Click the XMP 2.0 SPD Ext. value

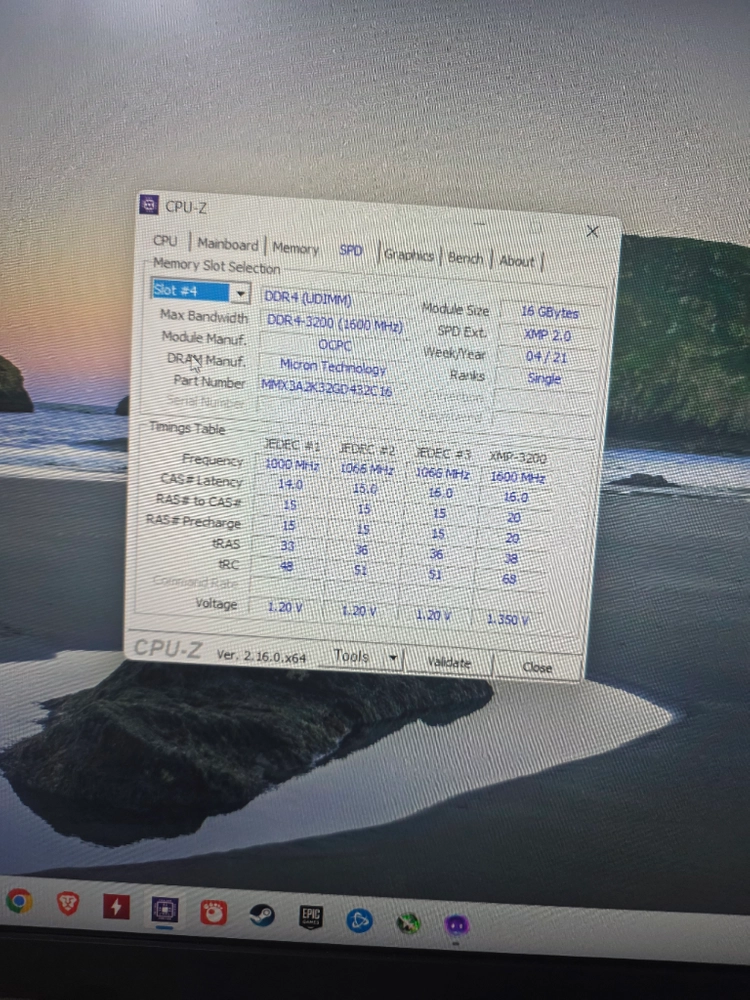tap(547, 335)
